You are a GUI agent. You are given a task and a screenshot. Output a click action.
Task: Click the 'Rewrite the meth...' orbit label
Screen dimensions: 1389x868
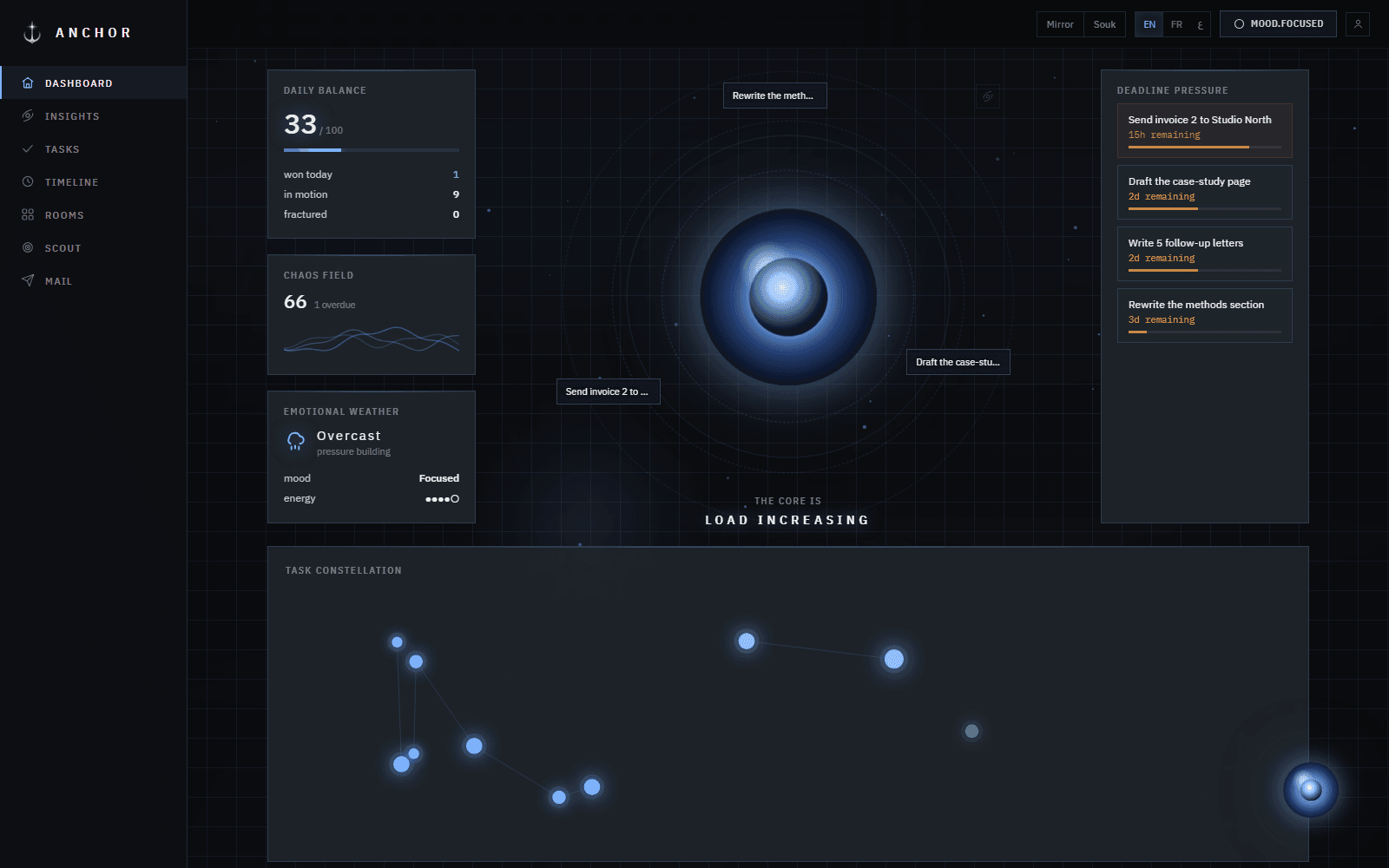pyautogui.click(x=774, y=95)
